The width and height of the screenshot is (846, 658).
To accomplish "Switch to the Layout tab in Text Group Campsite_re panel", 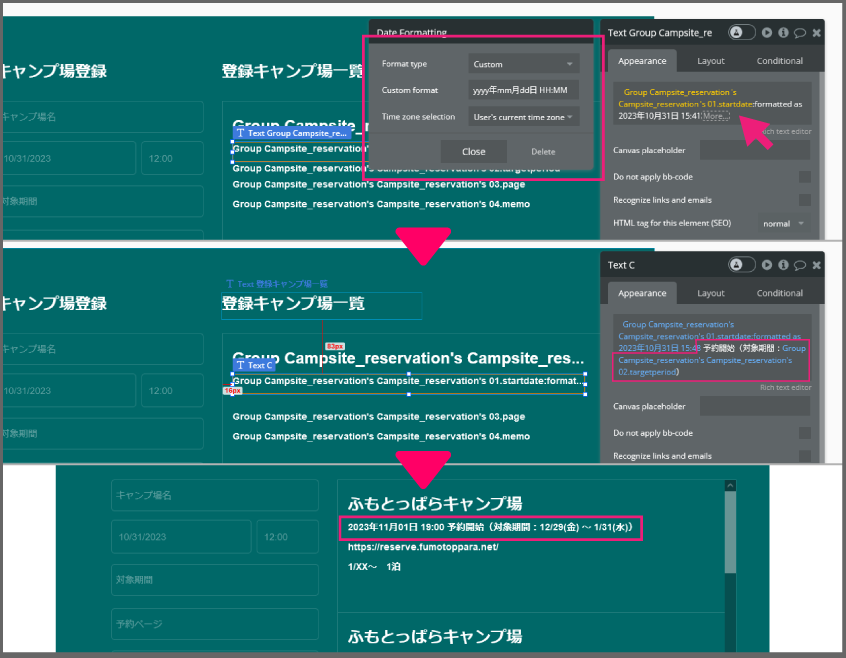I will coord(711,61).
